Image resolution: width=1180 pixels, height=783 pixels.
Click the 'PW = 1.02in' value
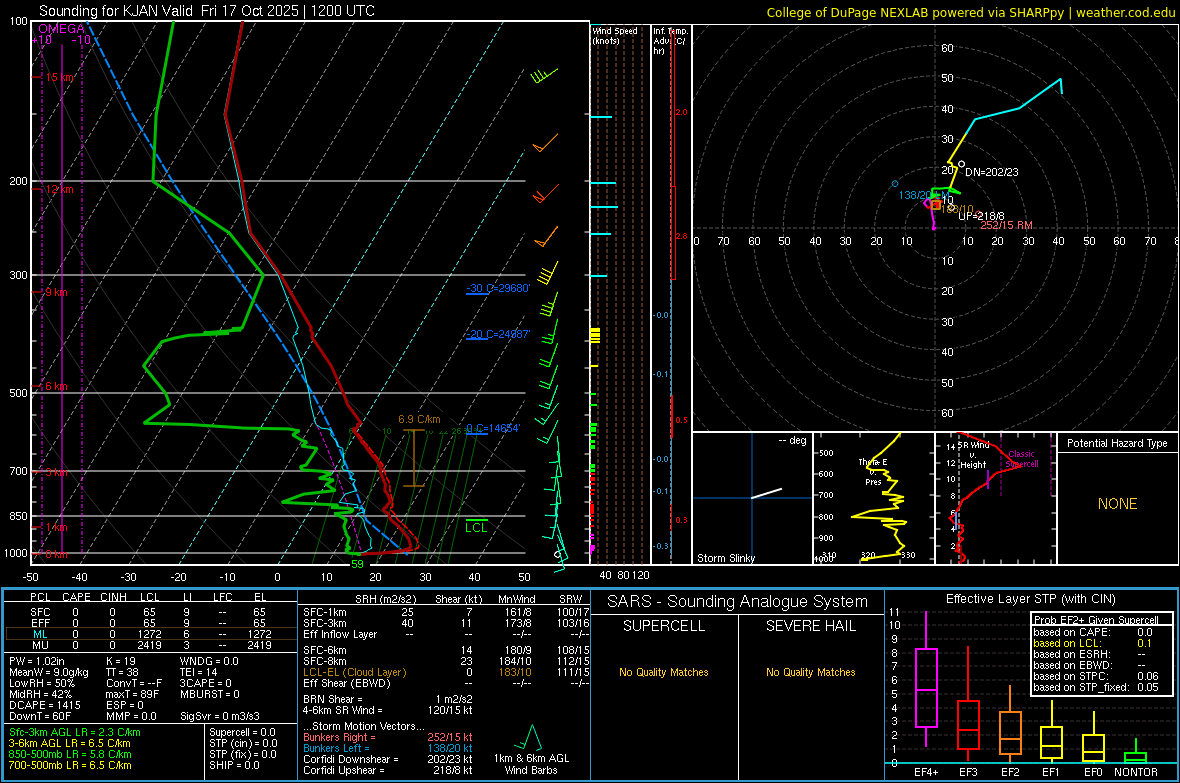[38, 661]
